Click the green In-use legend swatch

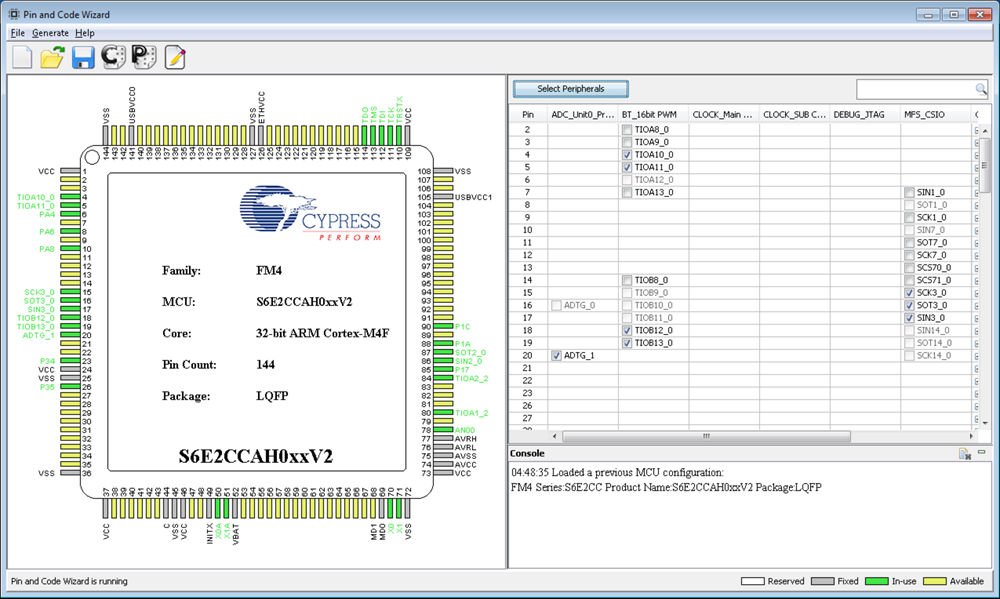[876, 581]
